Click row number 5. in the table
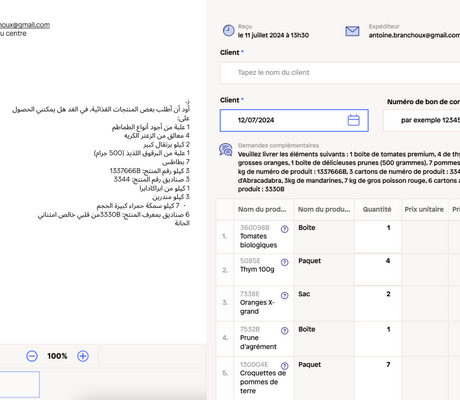 (x=225, y=373)
